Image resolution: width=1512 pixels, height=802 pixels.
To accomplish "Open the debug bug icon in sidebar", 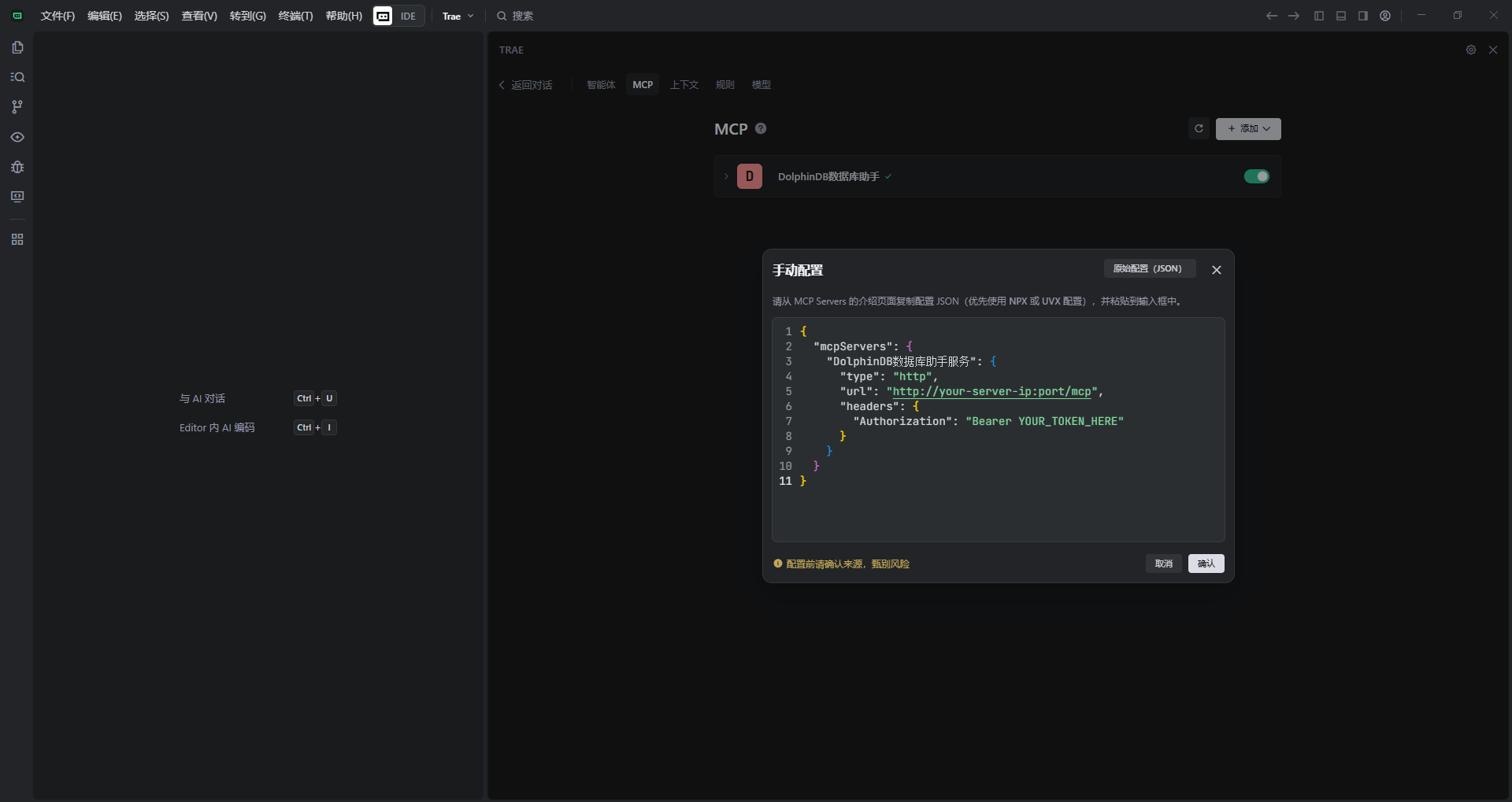I will click(x=17, y=167).
